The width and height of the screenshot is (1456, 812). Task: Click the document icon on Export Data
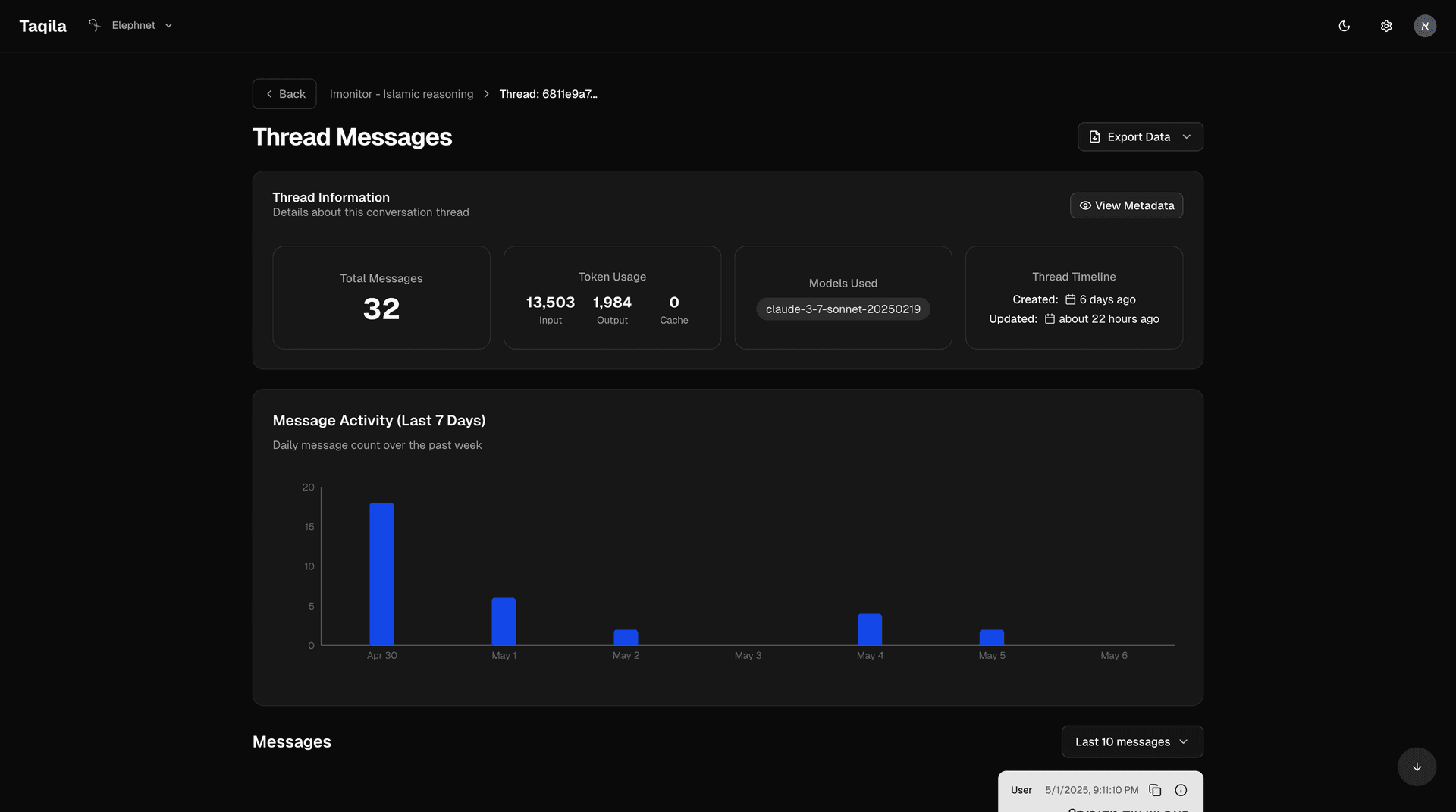[x=1094, y=136]
